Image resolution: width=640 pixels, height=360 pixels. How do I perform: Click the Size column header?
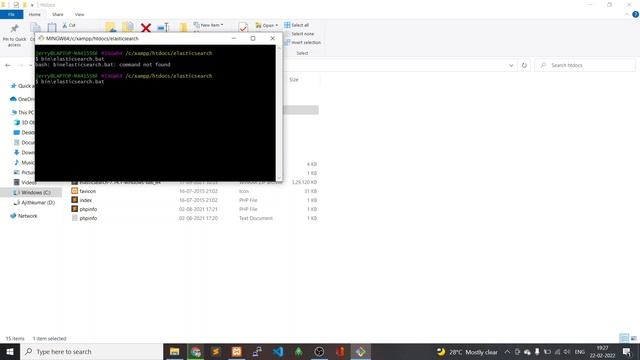click(294, 80)
